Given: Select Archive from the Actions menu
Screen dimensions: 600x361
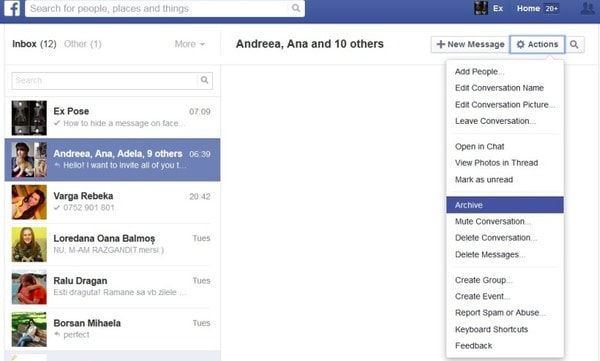Looking at the screenshot, I should [x=505, y=205].
